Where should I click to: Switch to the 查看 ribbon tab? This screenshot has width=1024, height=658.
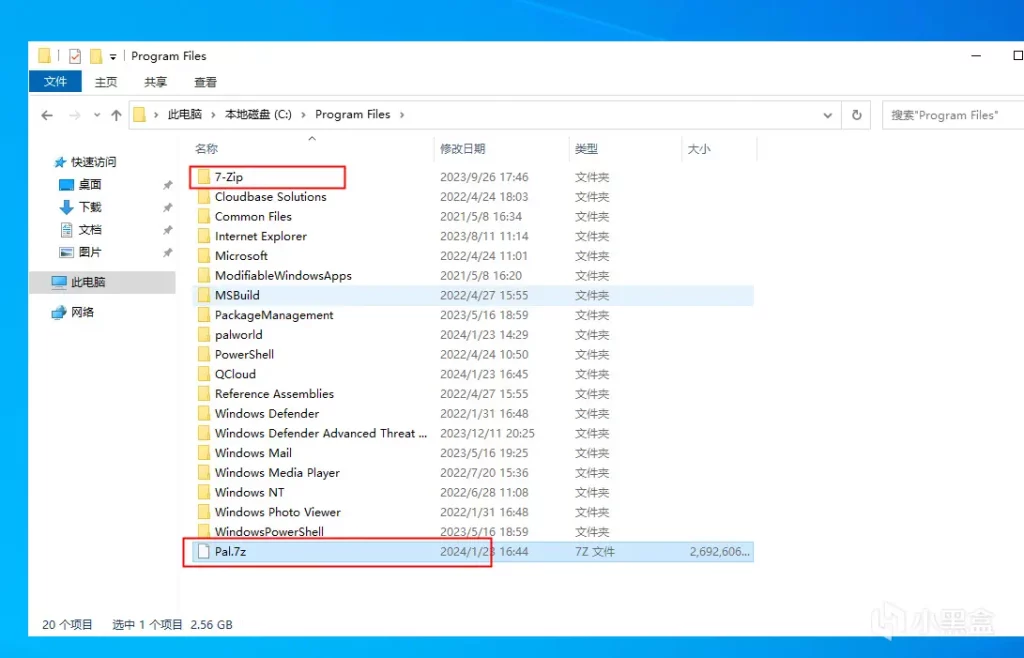204,82
